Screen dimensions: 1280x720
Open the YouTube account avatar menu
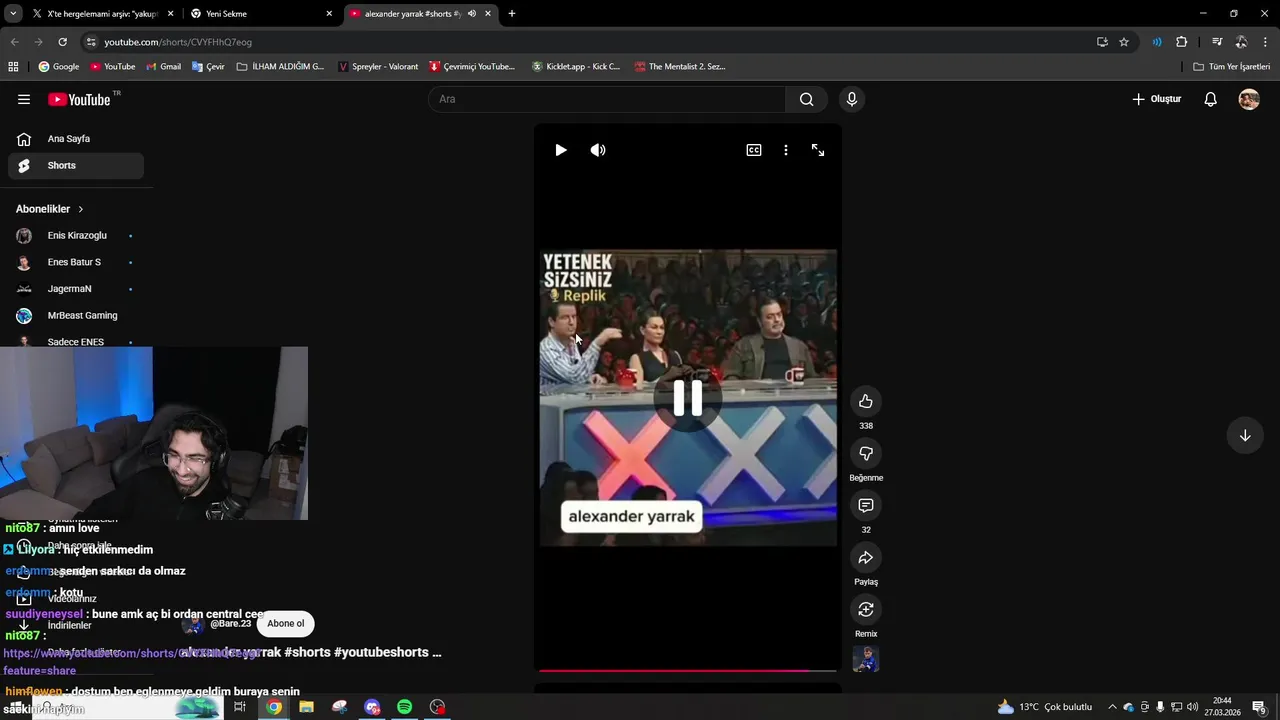(x=1249, y=99)
